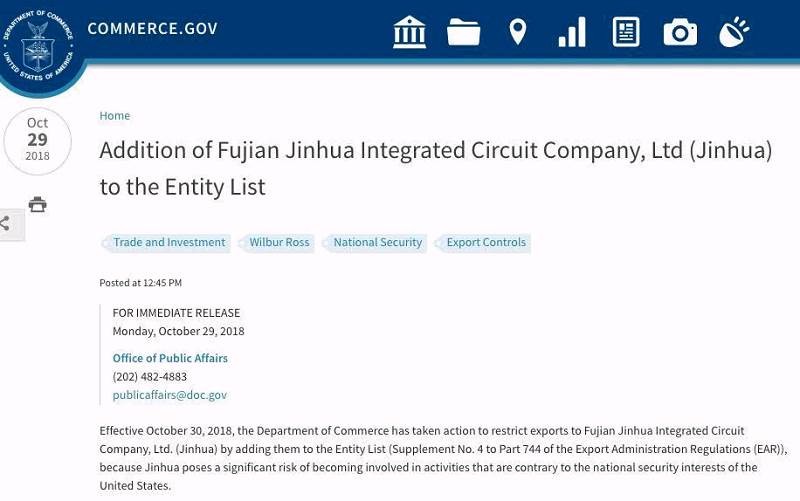Go to the Home breadcrumb link
800x501 pixels.
tap(114, 116)
